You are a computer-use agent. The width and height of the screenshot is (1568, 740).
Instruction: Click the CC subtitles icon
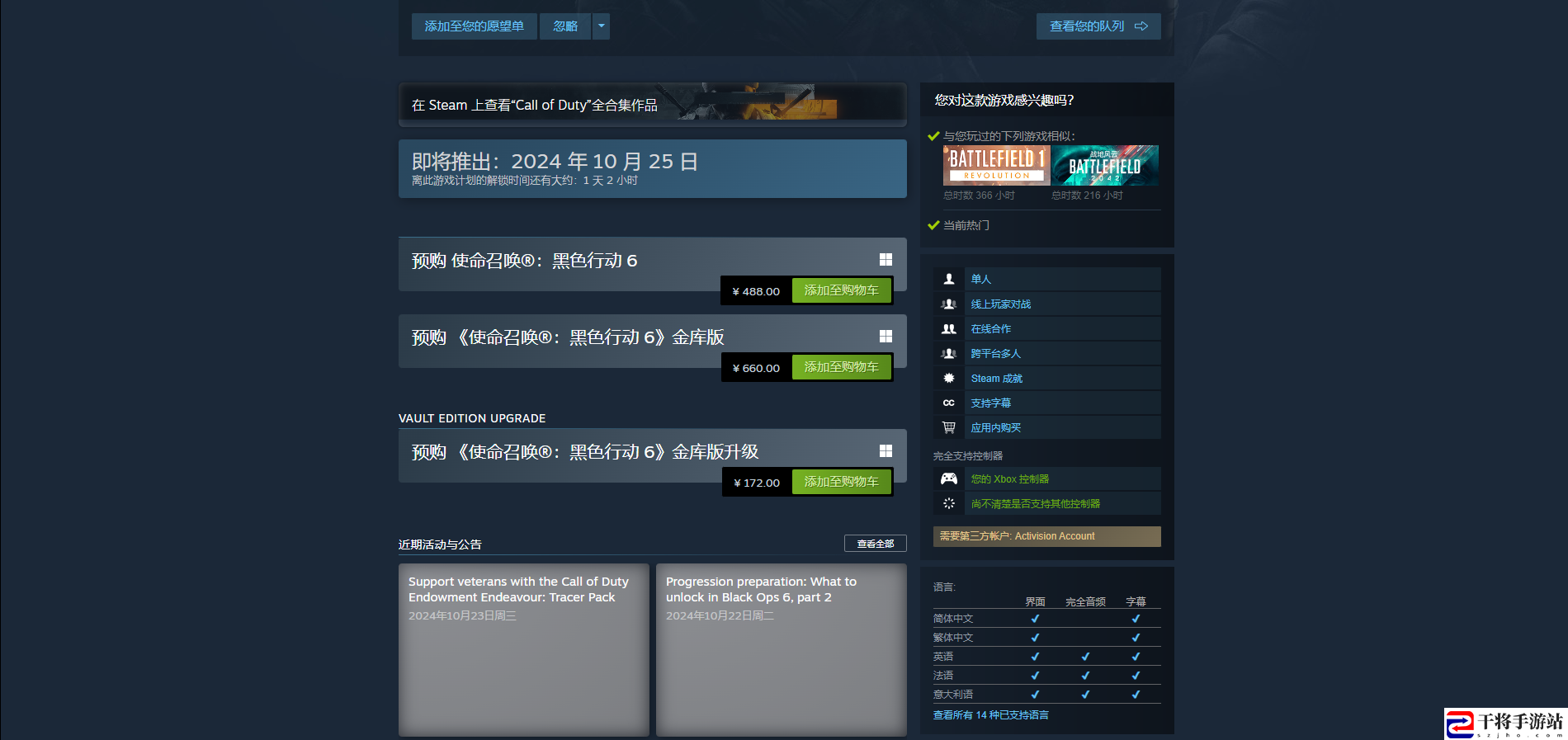coord(949,403)
